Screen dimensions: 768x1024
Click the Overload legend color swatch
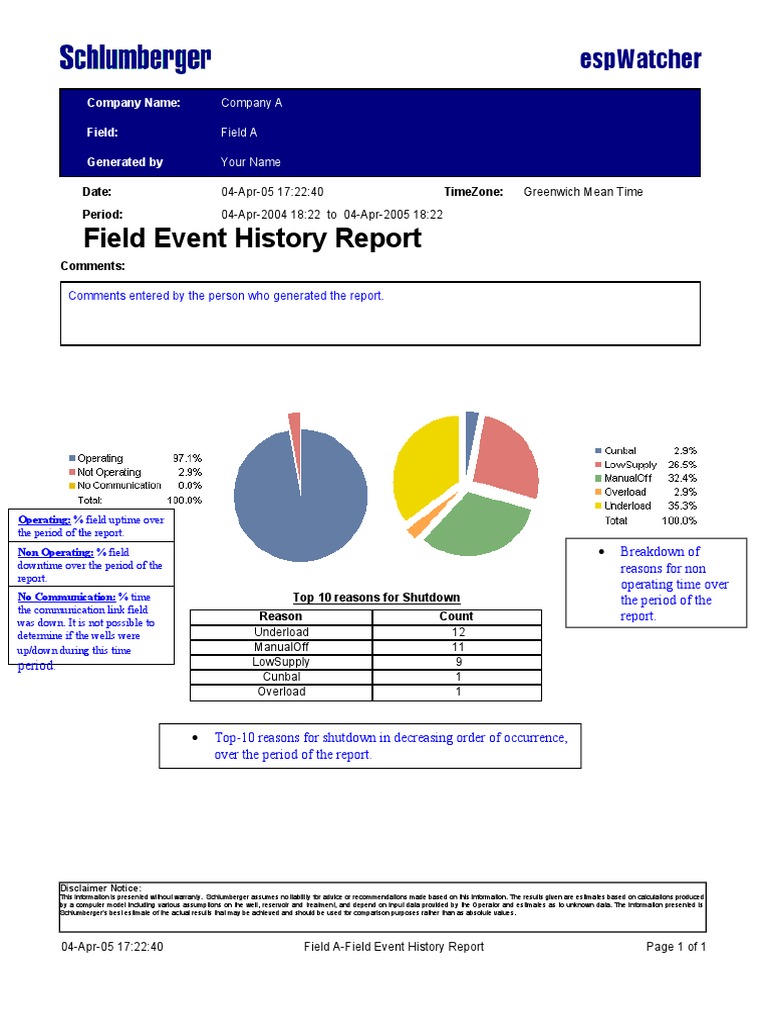pos(598,492)
